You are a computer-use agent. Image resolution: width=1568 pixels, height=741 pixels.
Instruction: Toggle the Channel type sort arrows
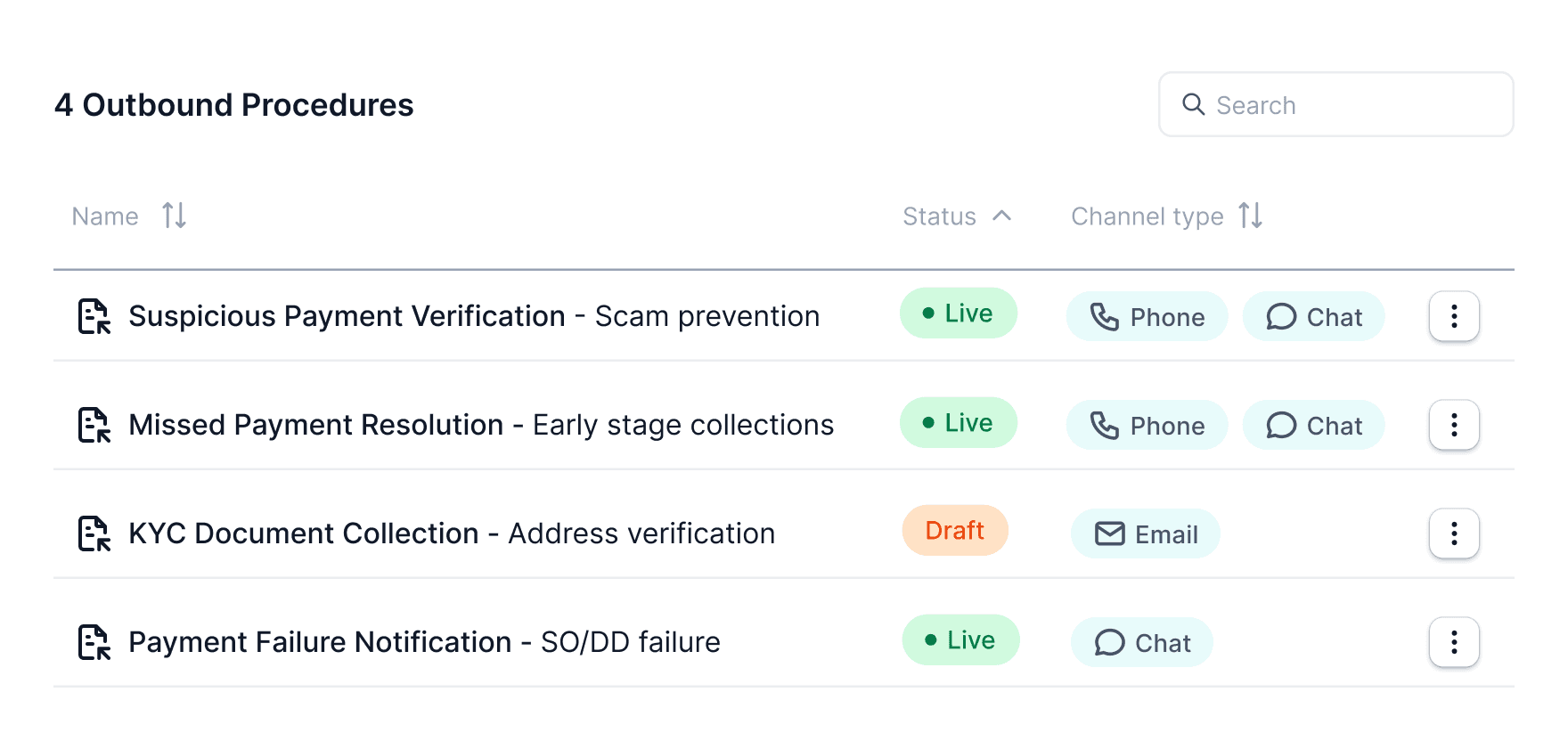coord(1251,216)
